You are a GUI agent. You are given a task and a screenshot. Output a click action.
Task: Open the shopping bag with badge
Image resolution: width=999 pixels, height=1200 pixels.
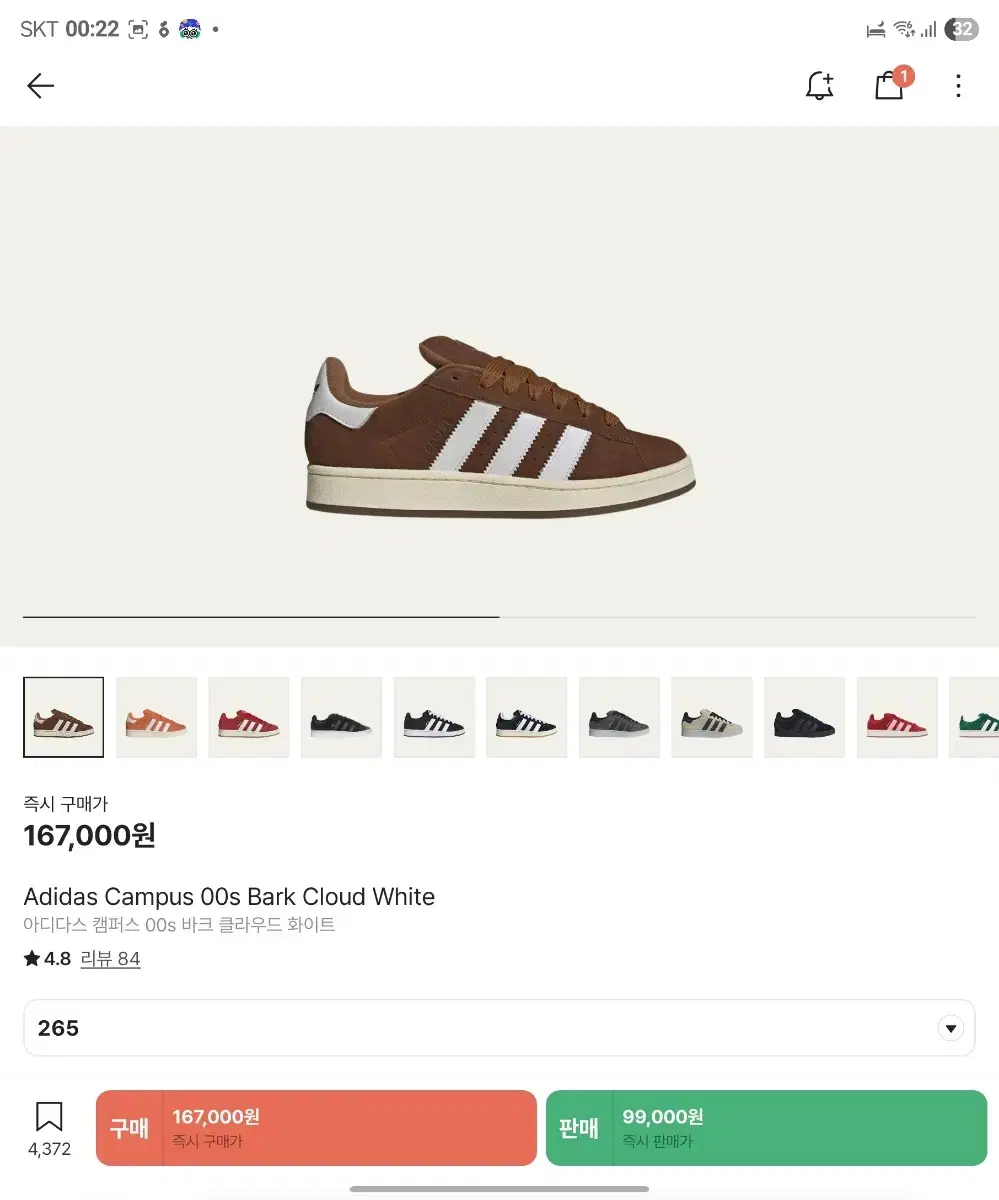tap(892, 83)
